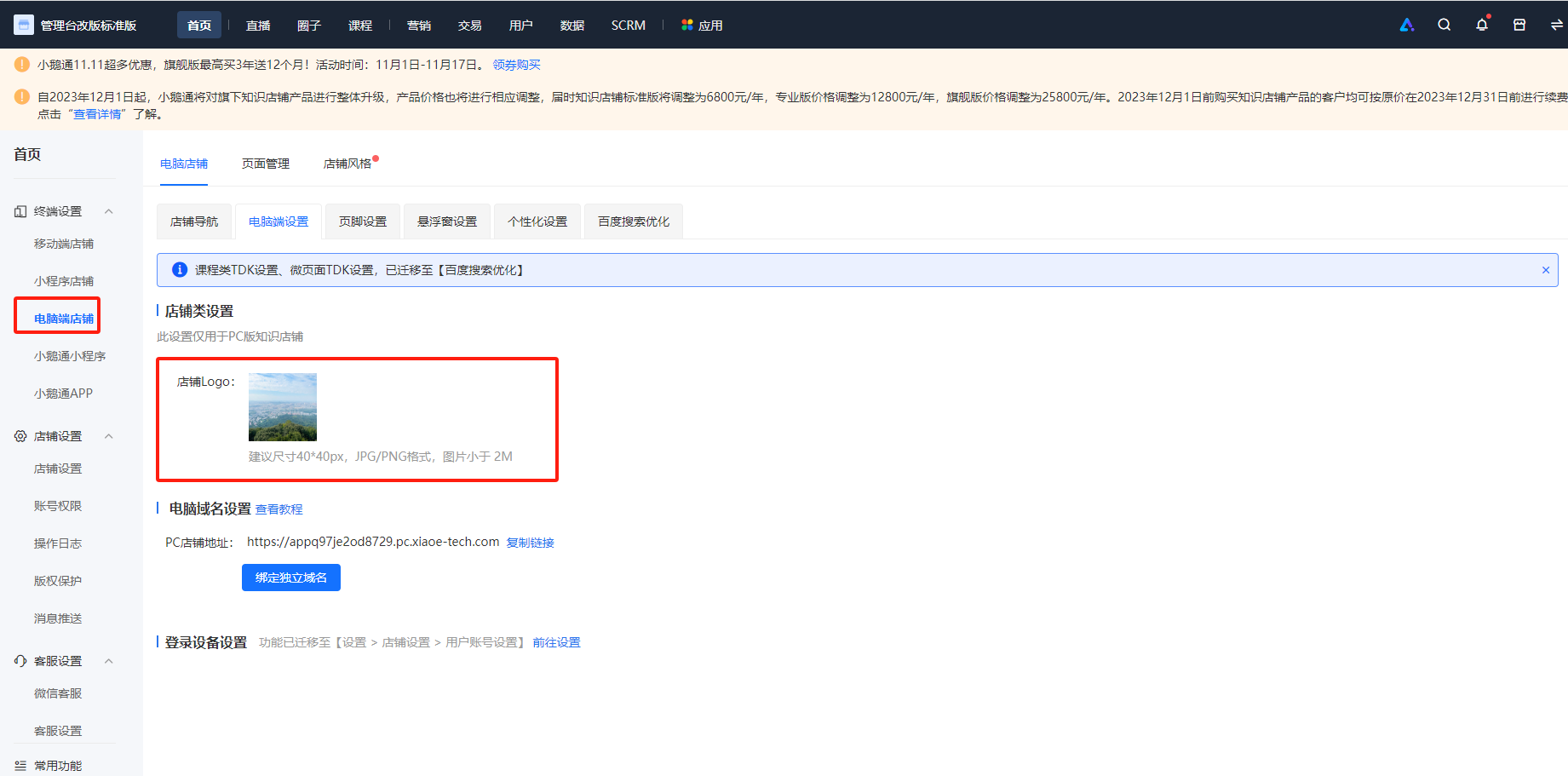Click the blue triangle logo icon in header
Viewport: 1568px width, 776px height.
point(1407,25)
